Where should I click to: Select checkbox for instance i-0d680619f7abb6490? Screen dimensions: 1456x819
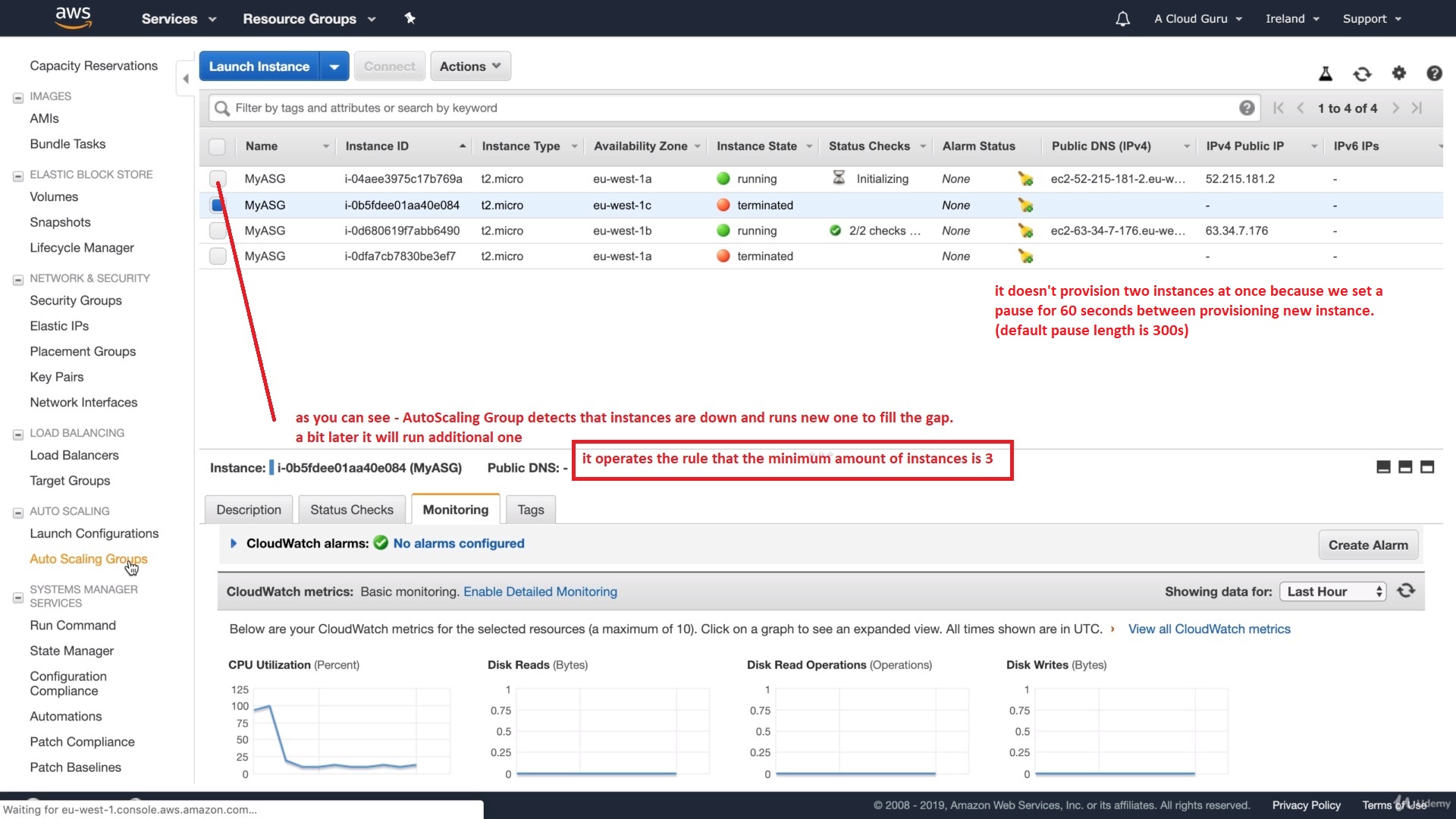pyautogui.click(x=218, y=231)
